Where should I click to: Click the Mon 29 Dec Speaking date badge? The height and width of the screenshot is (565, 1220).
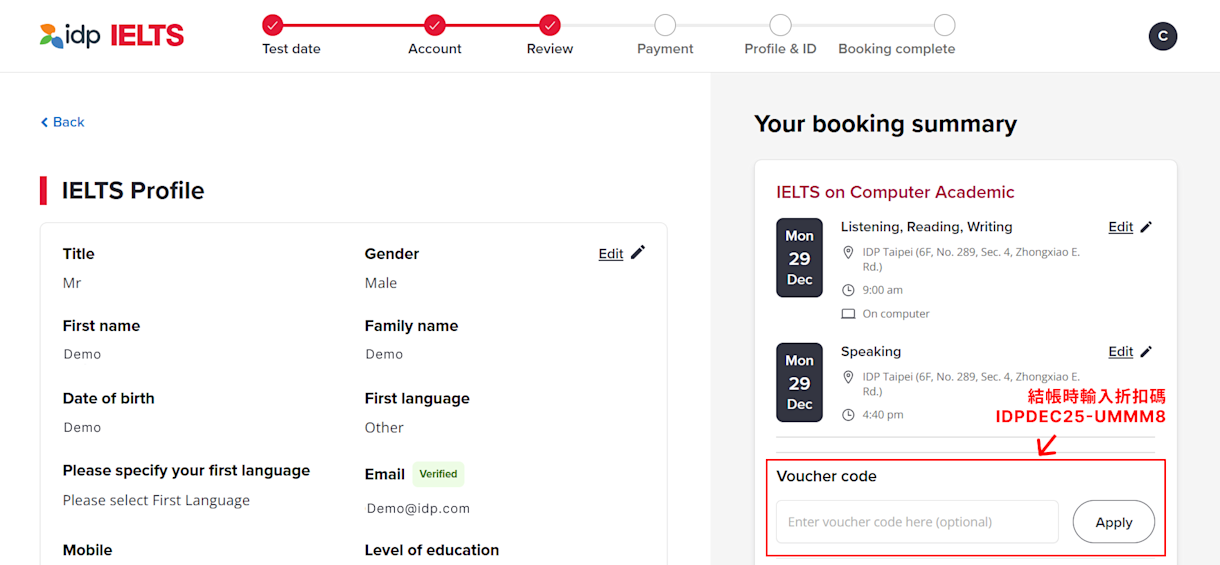pyautogui.click(x=799, y=383)
